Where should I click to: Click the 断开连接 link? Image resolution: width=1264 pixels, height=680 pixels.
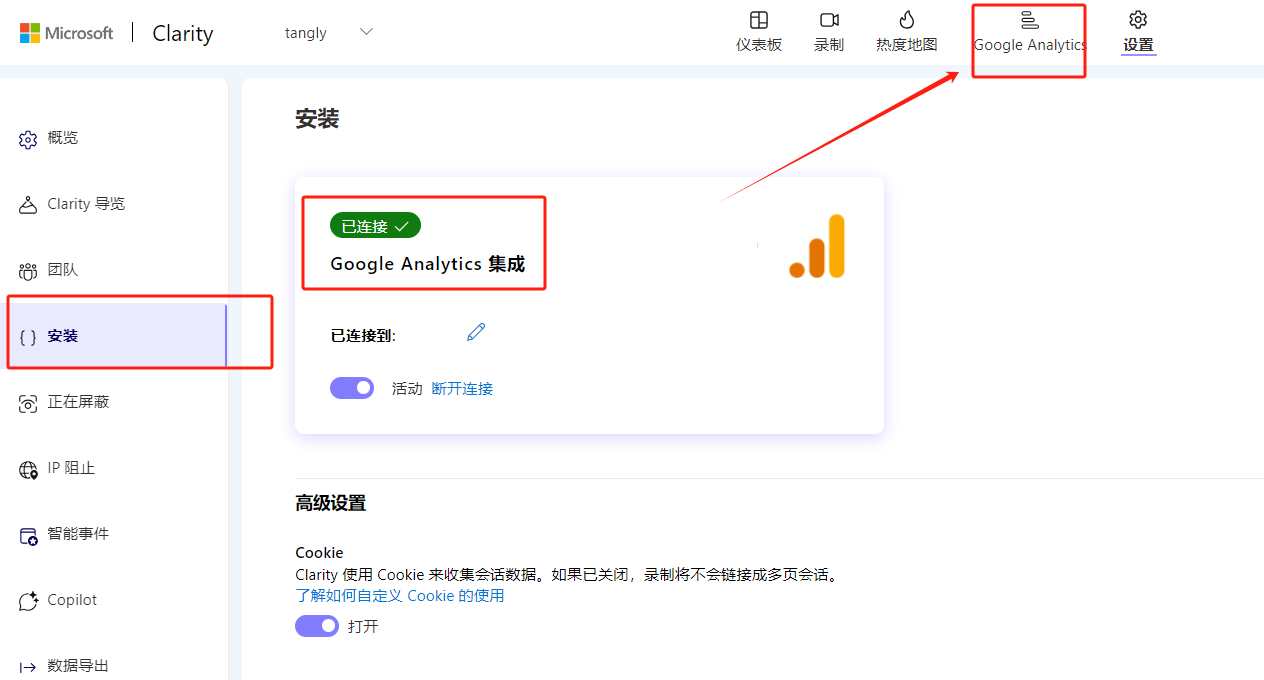click(462, 389)
